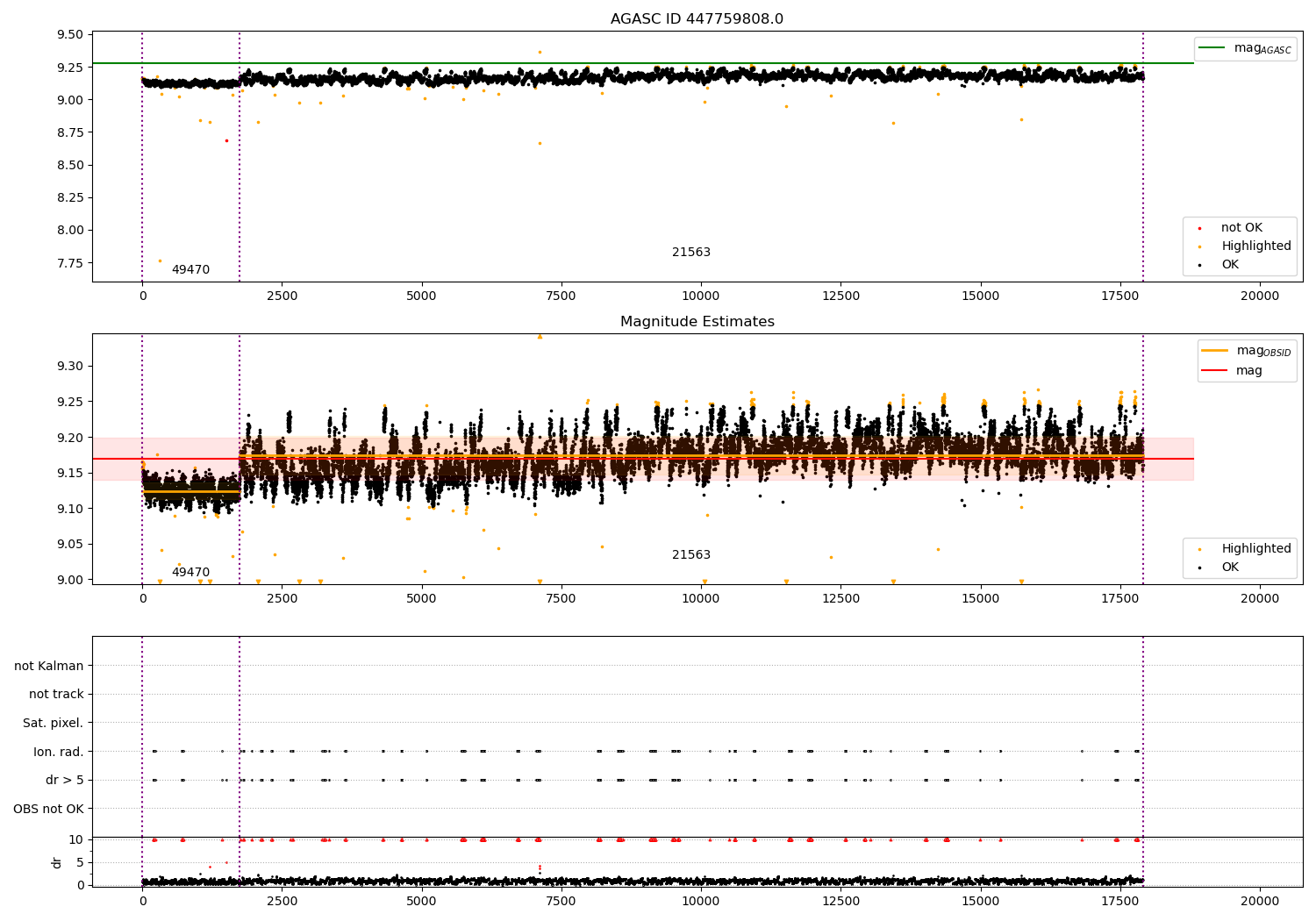Viewport: 1316px width, 921px height.
Task: Click the '21563' annotation in Magnitude Estimates plot
Action: [691, 555]
